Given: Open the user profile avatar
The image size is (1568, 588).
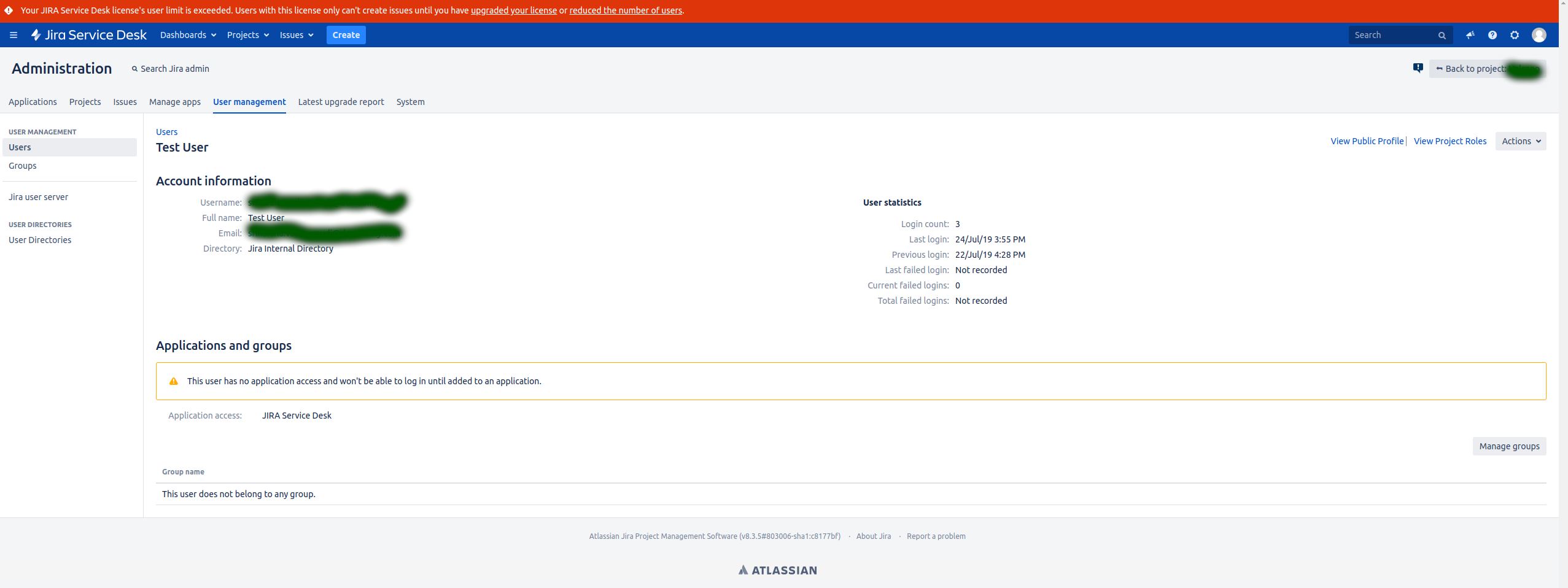Looking at the screenshot, I should [x=1539, y=35].
